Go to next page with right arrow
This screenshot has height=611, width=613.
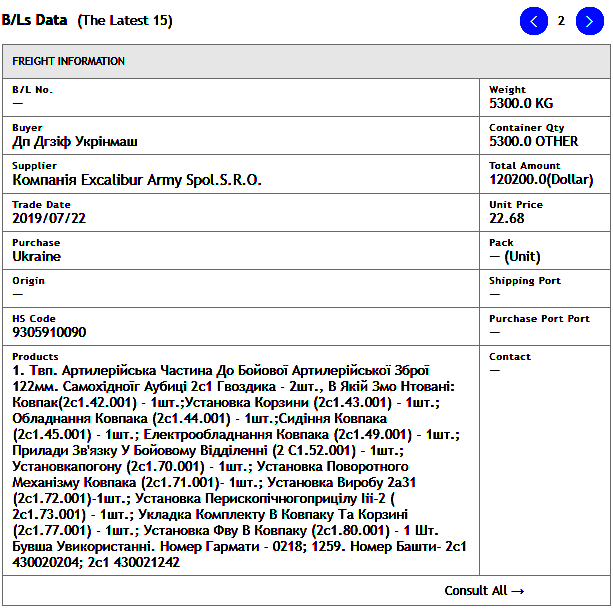tap(589, 21)
